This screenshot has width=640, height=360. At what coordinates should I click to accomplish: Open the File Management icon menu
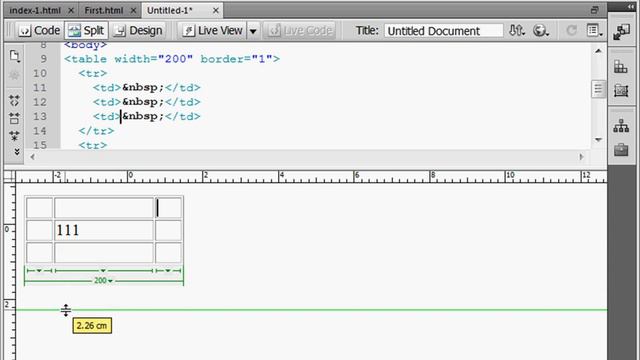click(517, 31)
